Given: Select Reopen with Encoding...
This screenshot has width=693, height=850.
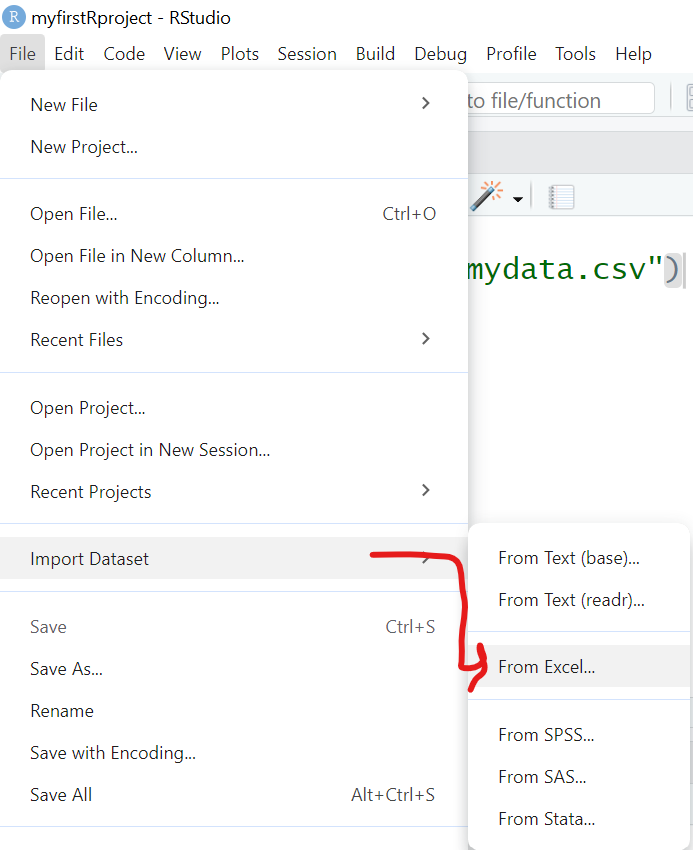Looking at the screenshot, I should pyautogui.click(x=234, y=298).
